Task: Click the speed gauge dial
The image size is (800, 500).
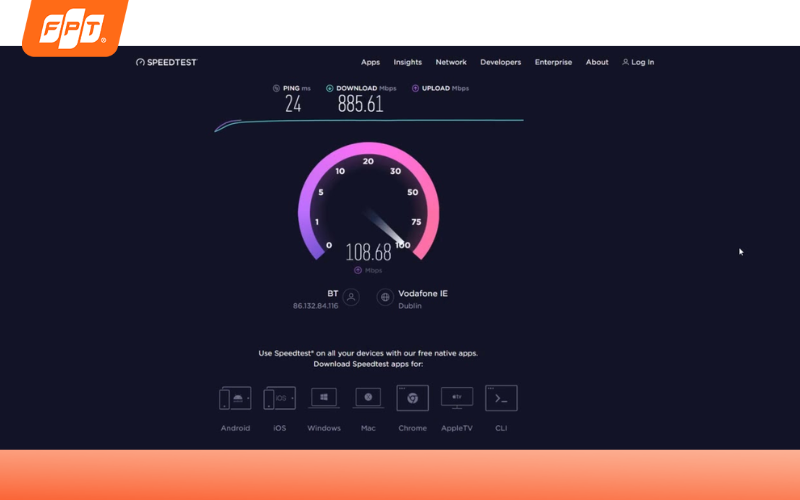Action: (x=368, y=201)
